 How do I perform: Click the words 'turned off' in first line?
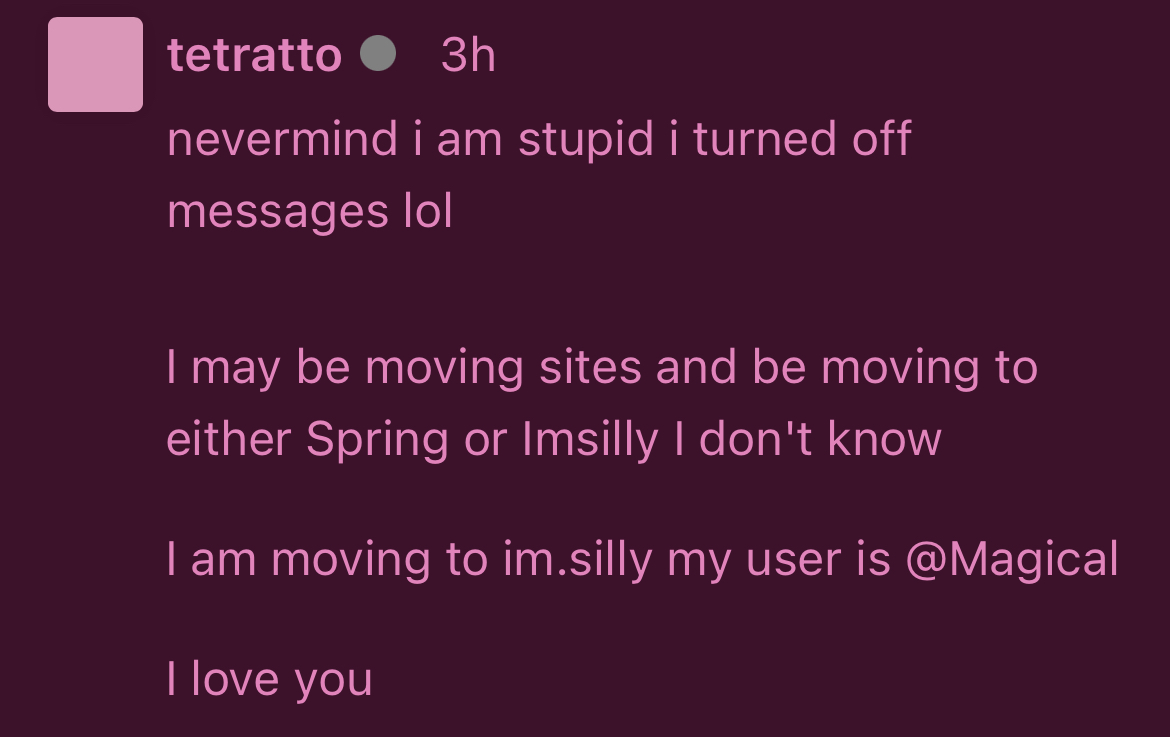click(802, 139)
